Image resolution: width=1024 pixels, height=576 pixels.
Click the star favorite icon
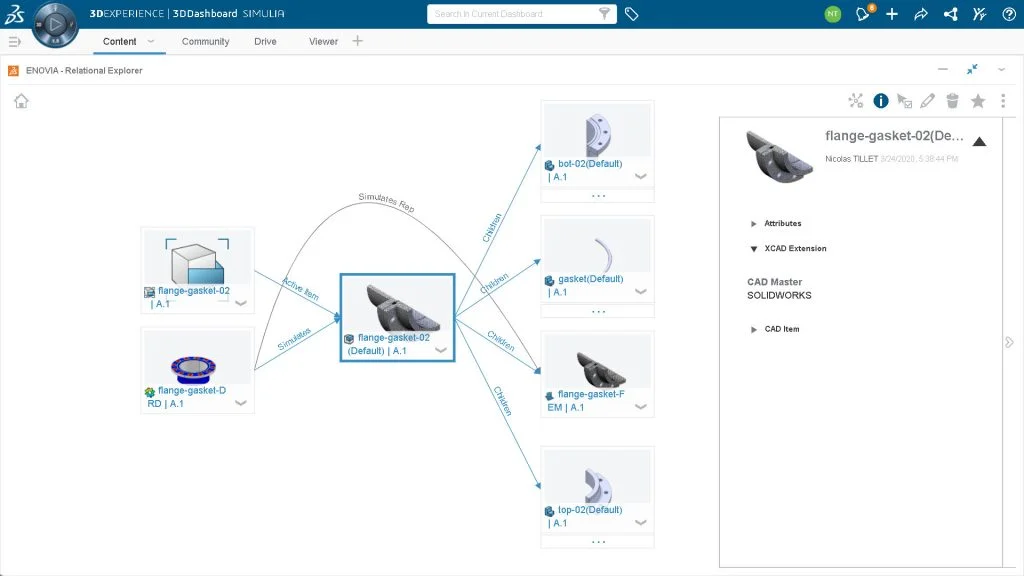978,101
